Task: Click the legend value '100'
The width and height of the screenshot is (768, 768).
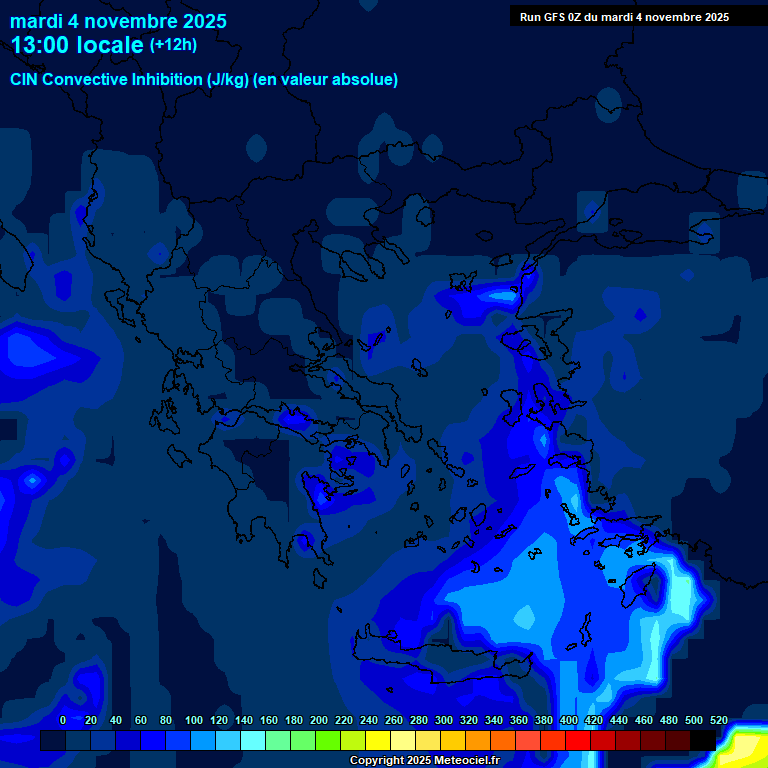Action: [193, 720]
